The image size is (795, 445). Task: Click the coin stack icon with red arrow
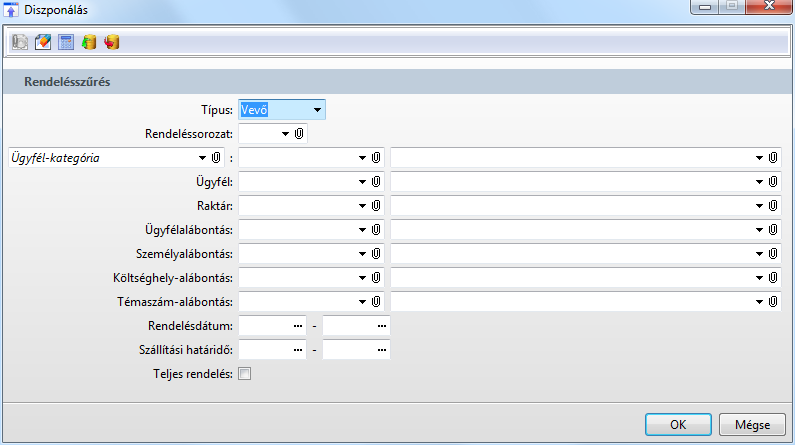[x=112, y=42]
